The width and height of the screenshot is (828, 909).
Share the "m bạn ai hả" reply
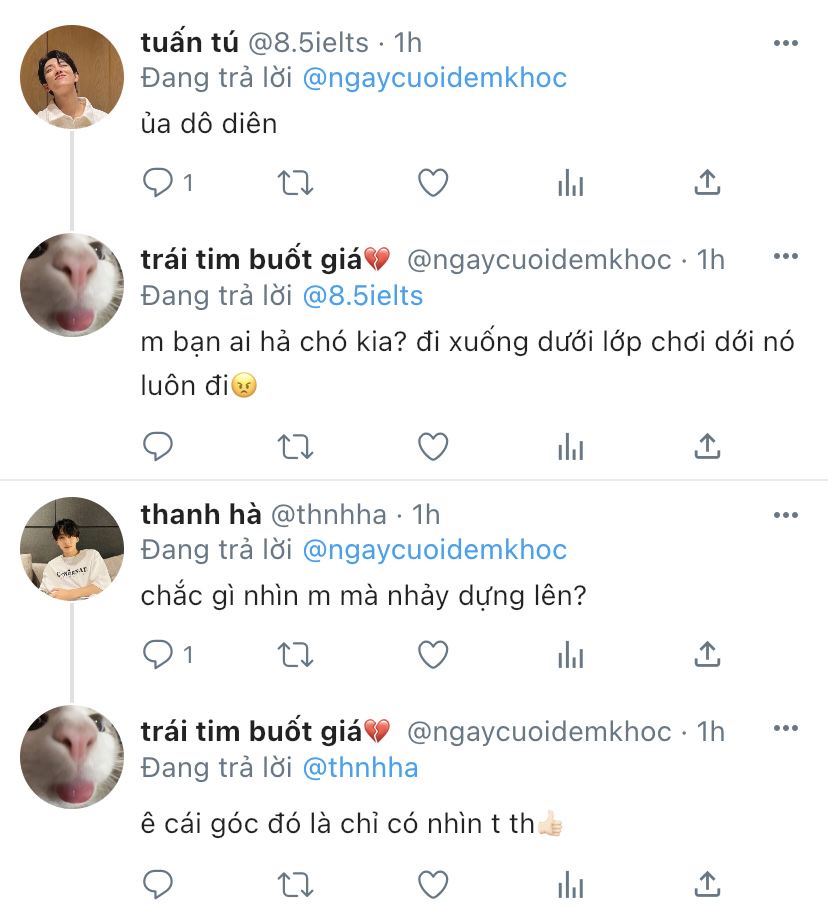(x=707, y=447)
